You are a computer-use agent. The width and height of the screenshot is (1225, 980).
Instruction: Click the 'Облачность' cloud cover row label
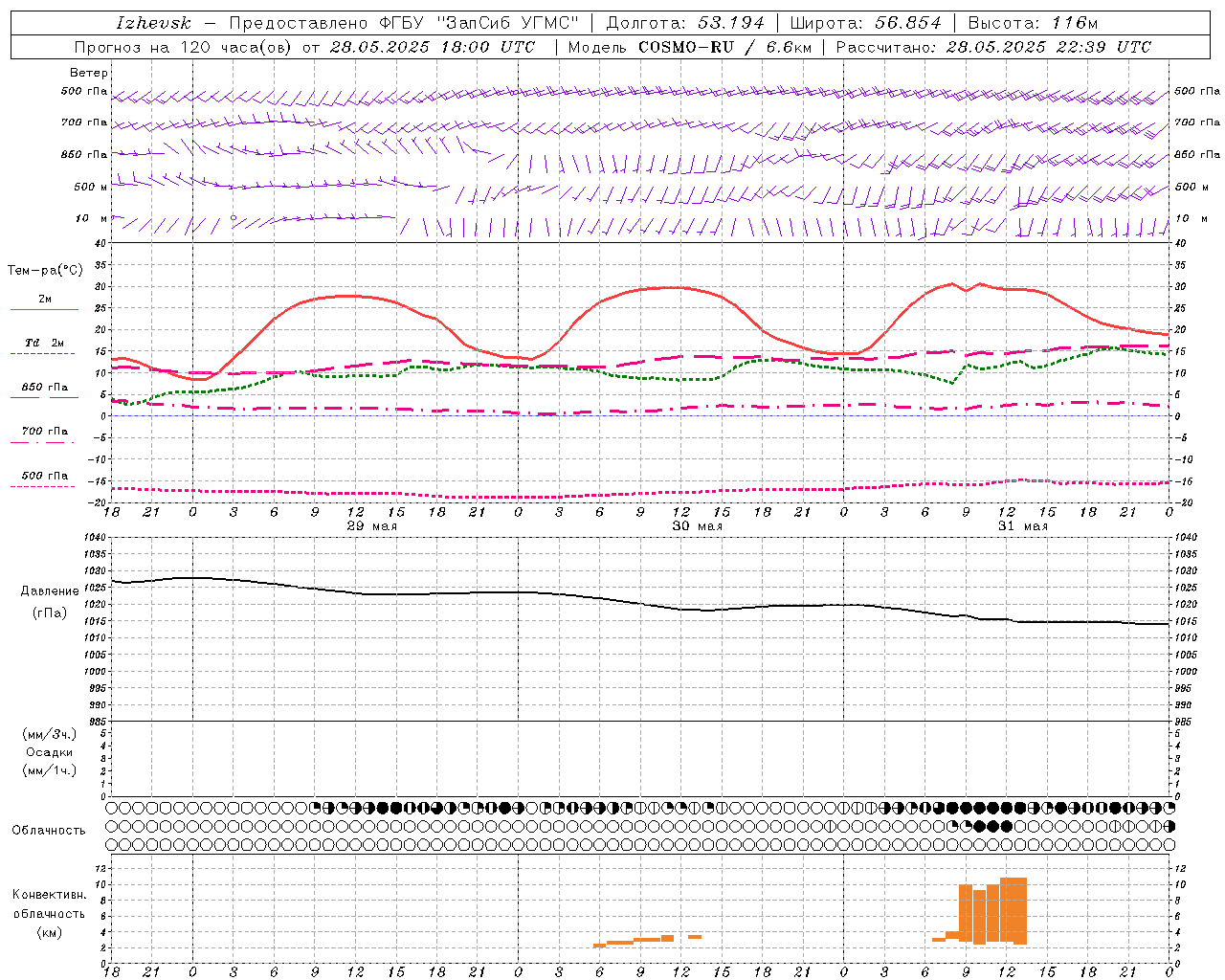click(x=49, y=831)
